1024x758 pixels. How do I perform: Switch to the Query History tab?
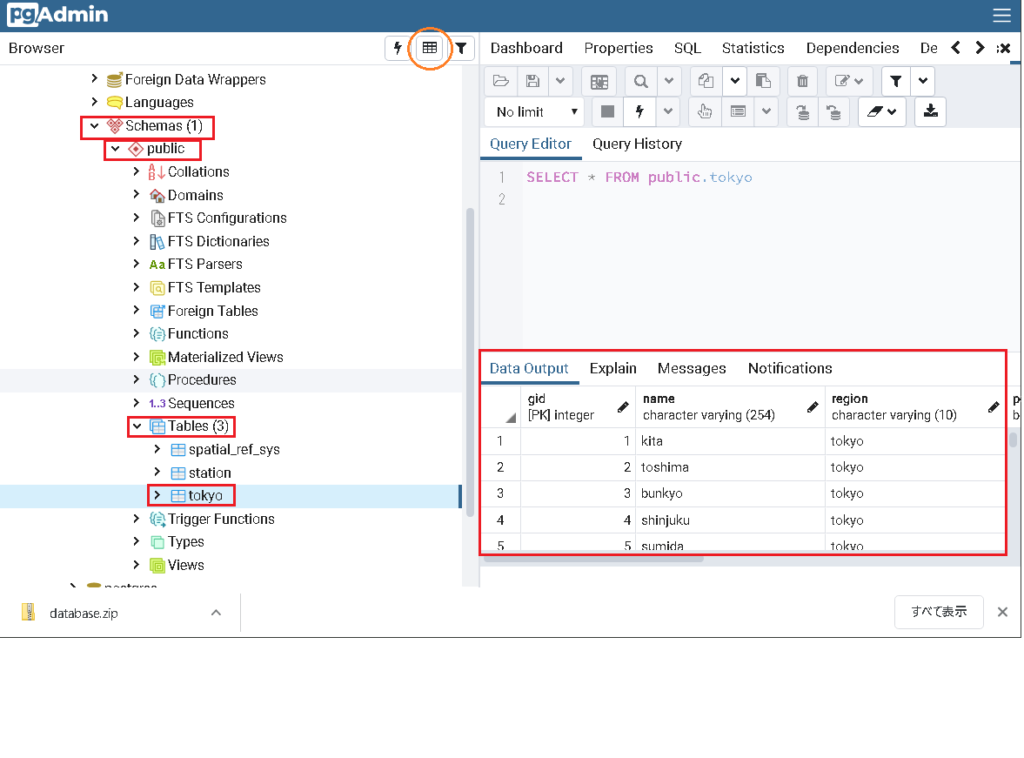pyautogui.click(x=636, y=144)
